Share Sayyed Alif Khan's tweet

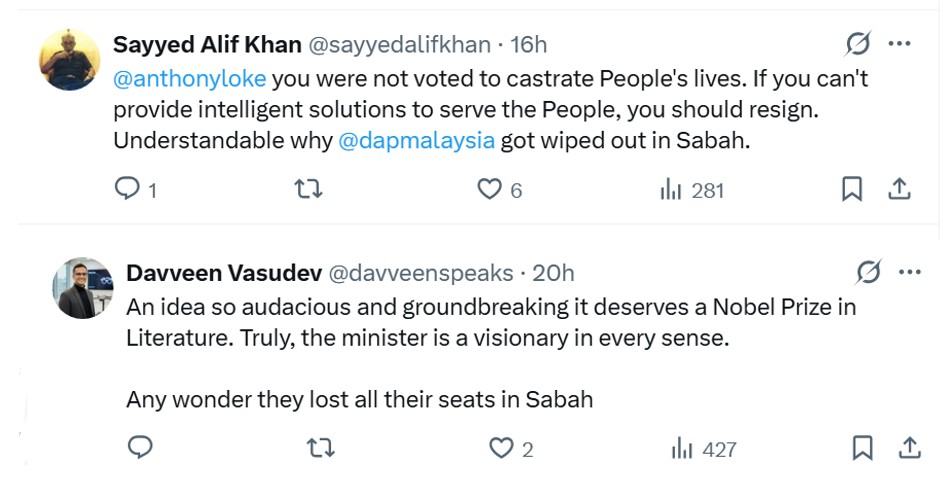[x=899, y=189]
